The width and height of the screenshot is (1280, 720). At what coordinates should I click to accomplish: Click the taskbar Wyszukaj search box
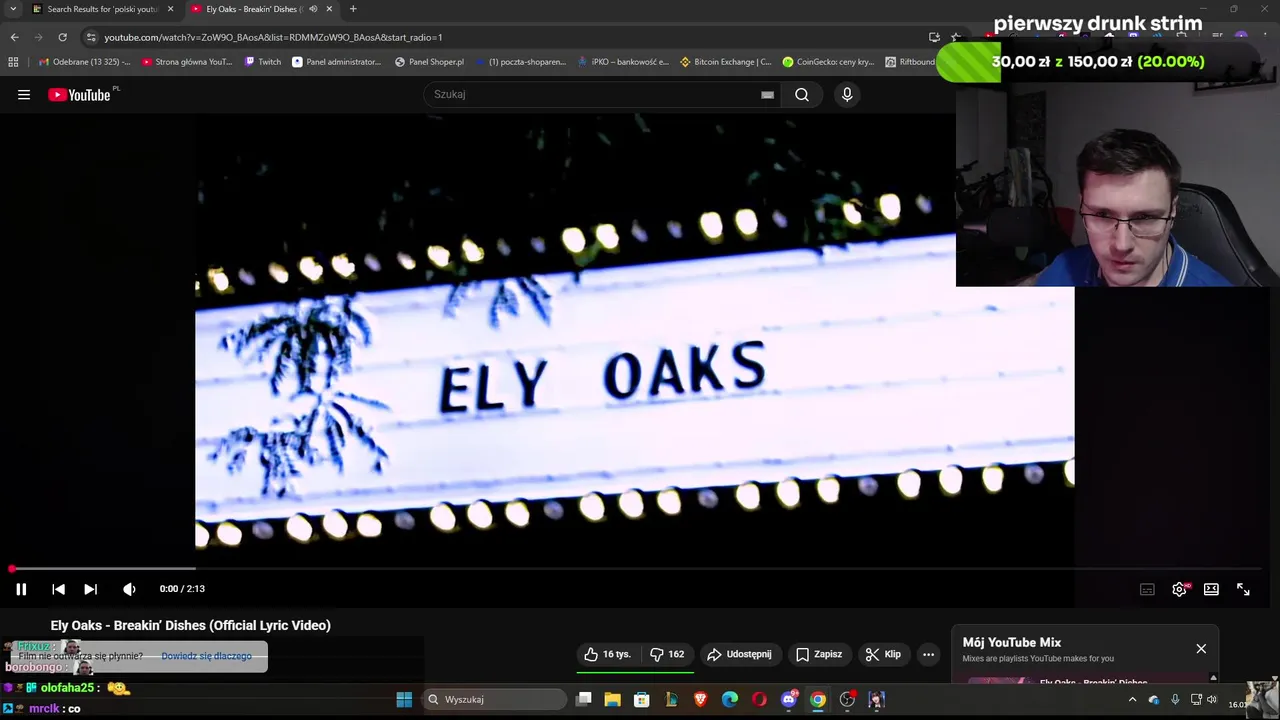495,700
